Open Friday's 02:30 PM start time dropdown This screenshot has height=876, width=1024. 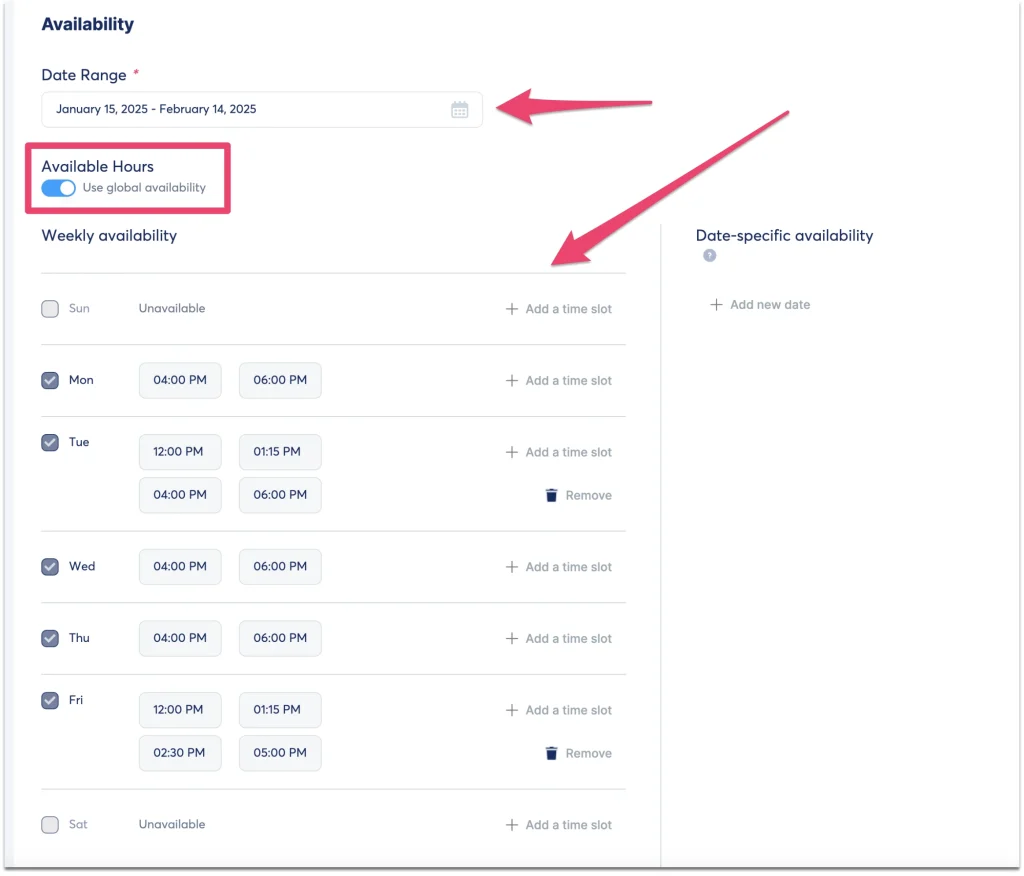click(x=180, y=753)
